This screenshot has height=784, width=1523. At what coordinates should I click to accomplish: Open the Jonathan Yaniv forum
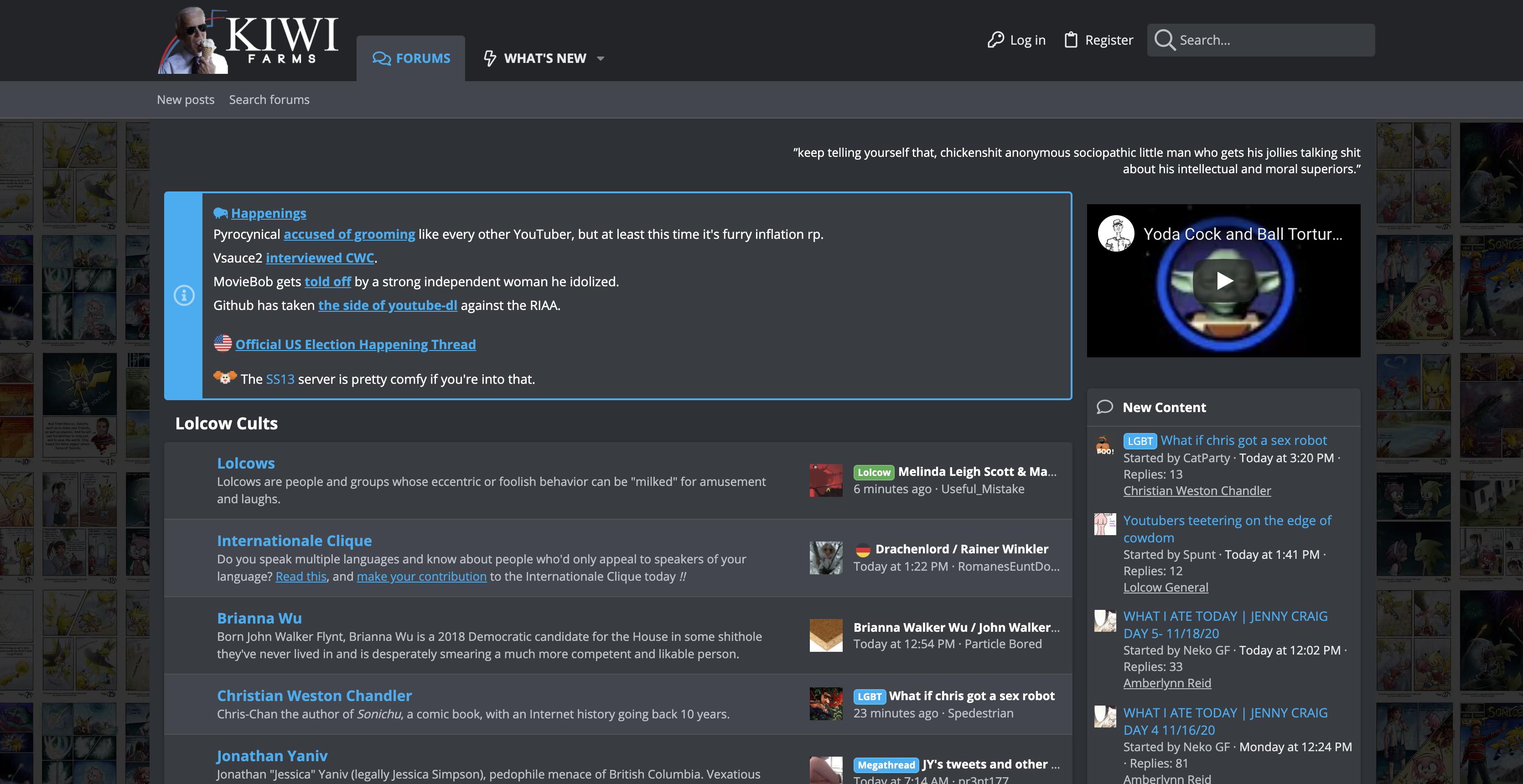tap(272, 756)
